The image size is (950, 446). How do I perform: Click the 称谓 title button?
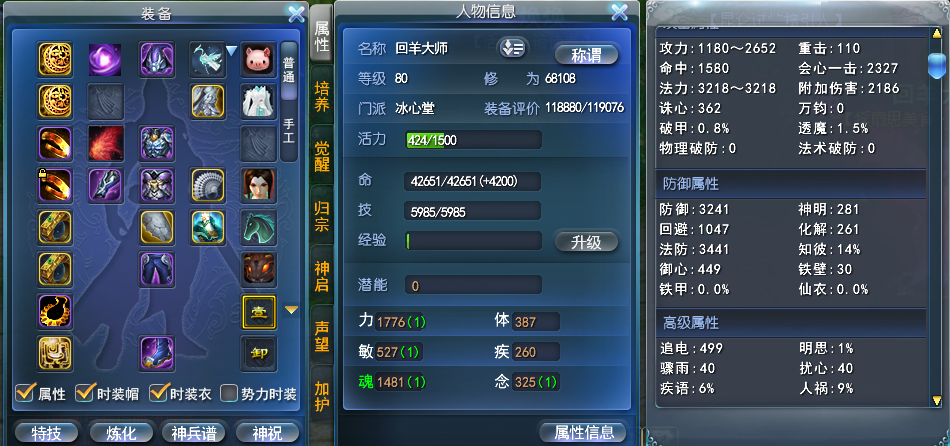coord(586,55)
